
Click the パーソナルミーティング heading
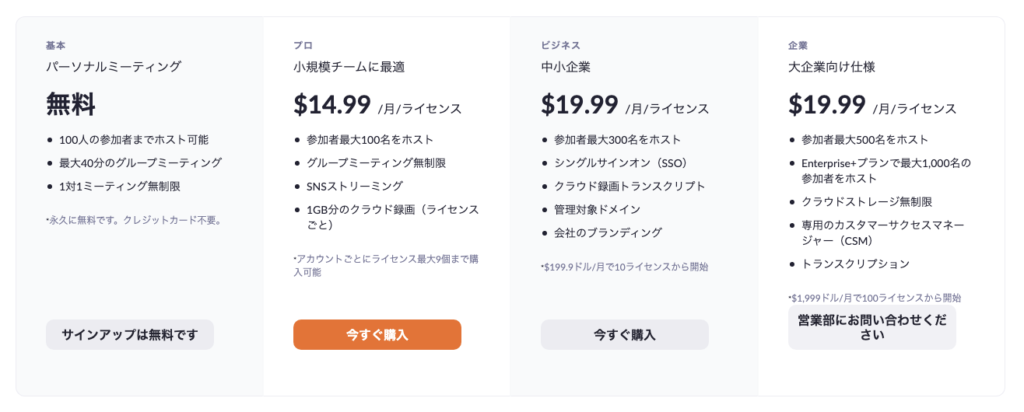(x=114, y=67)
